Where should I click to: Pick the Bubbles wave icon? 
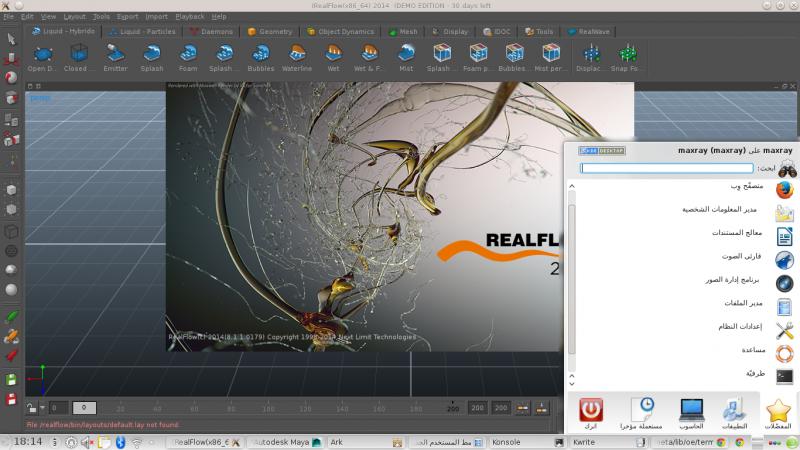tap(261, 53)
